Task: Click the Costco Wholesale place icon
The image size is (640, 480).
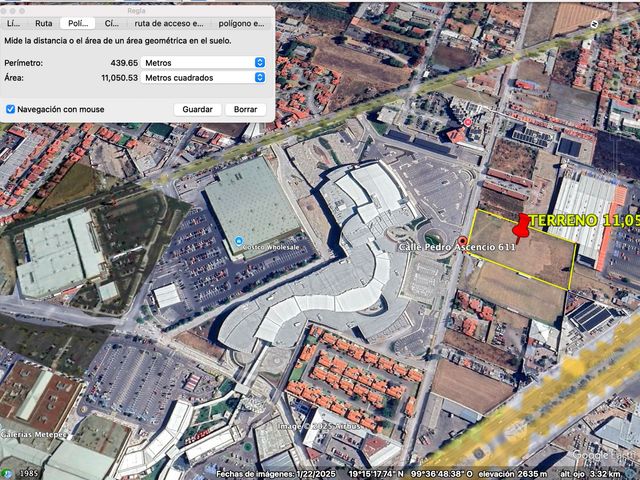Action: (239, 241)
